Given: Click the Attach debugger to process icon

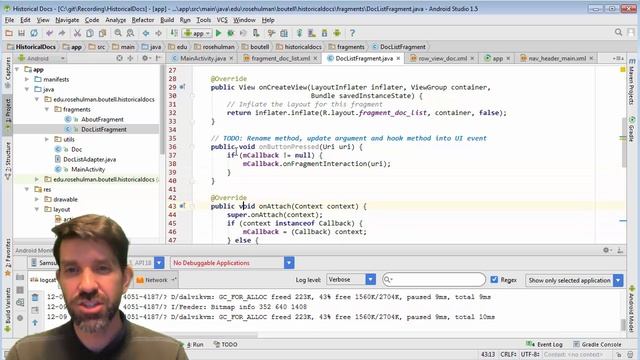Looking at the screenshot, I should [x=256, y=33].
